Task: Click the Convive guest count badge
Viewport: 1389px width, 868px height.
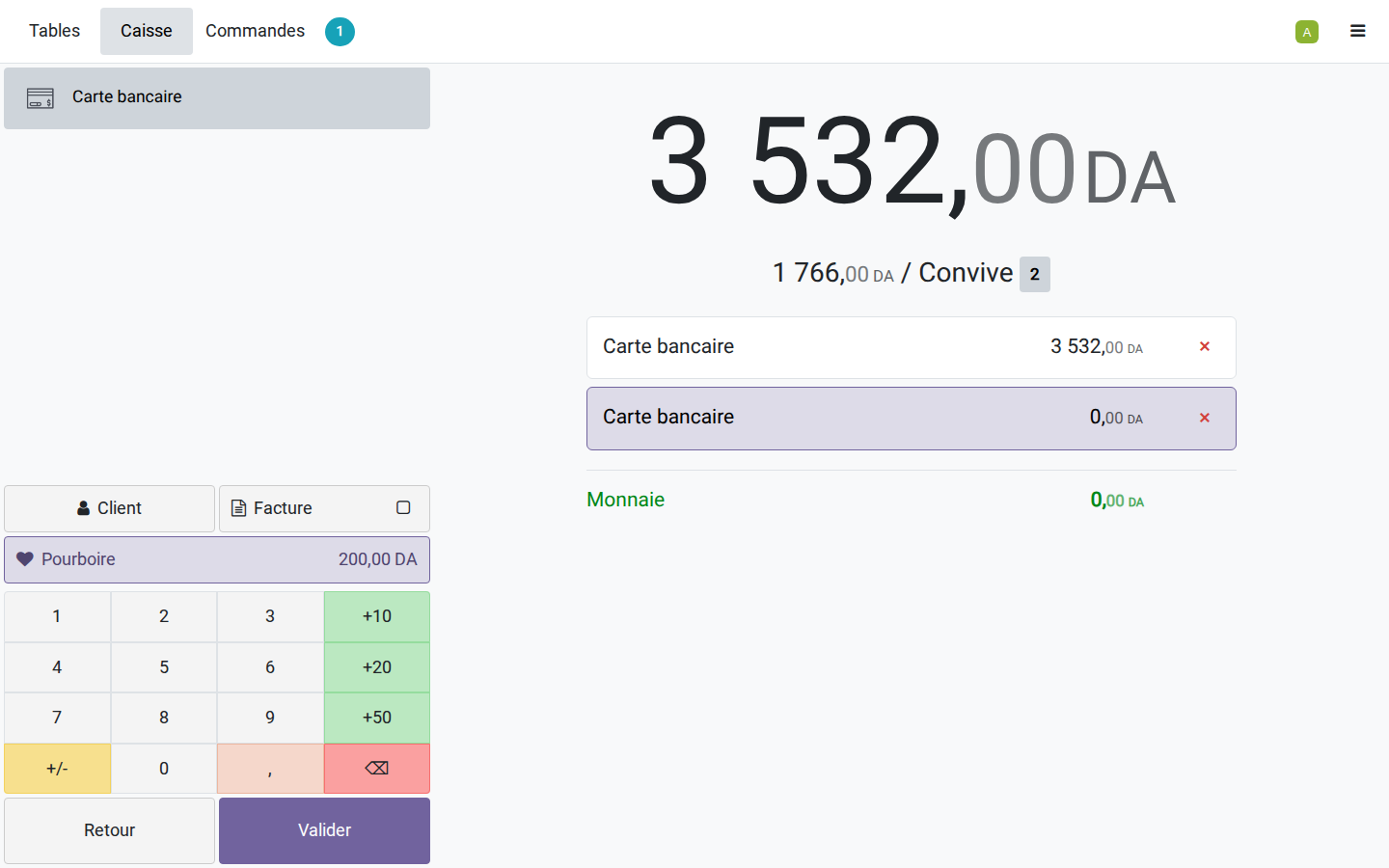Action: (1035, 274)
